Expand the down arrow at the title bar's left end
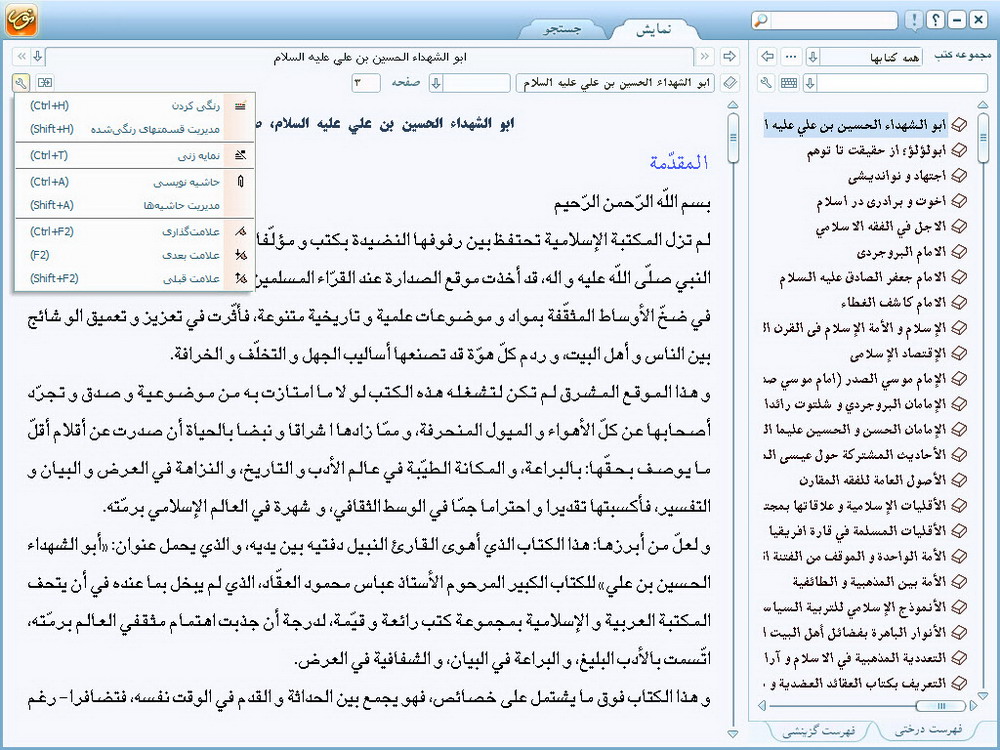This screenshot has height=750, width=1000. point(38,57)
